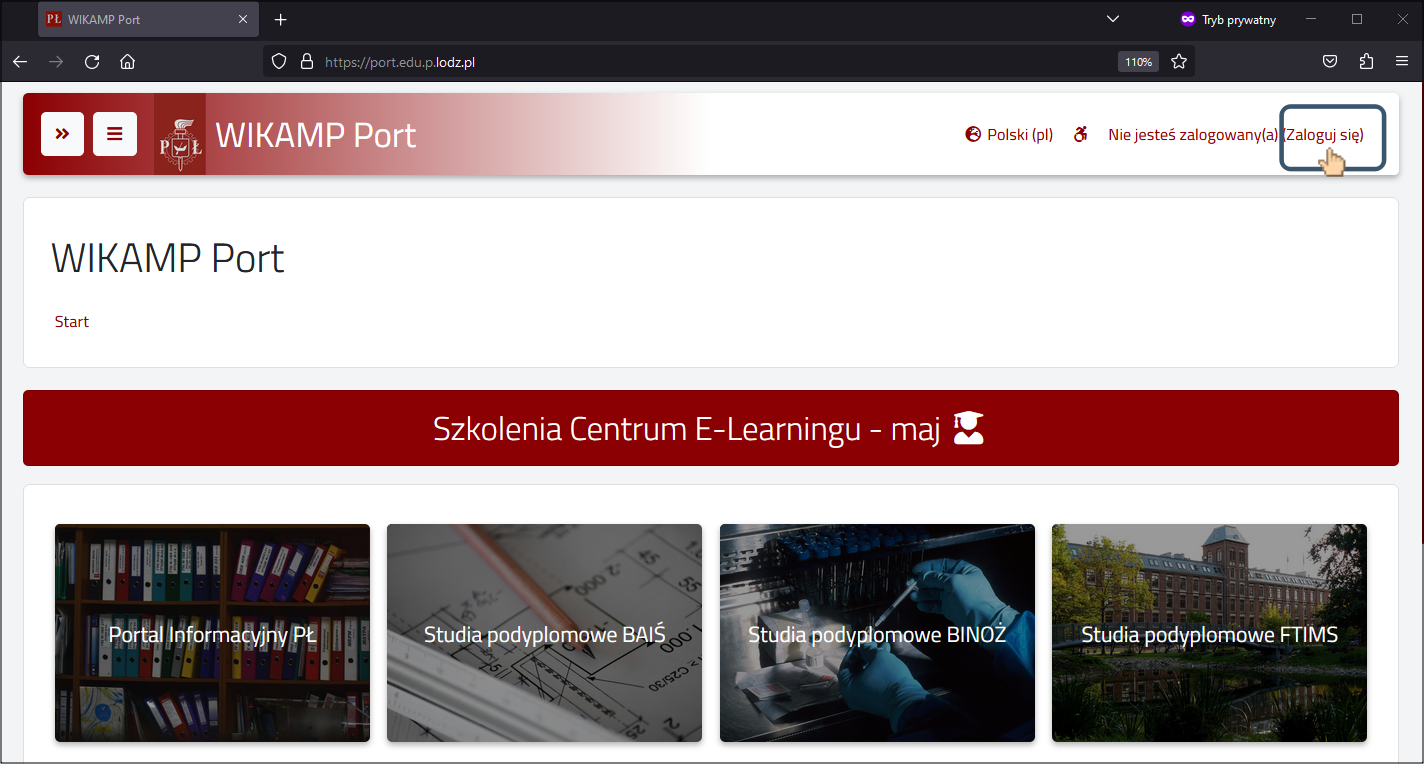Click the accessibility icon in the header
Image resolution: width=1424 pixels, height=764 pixels.
[x=1081, y=133]
